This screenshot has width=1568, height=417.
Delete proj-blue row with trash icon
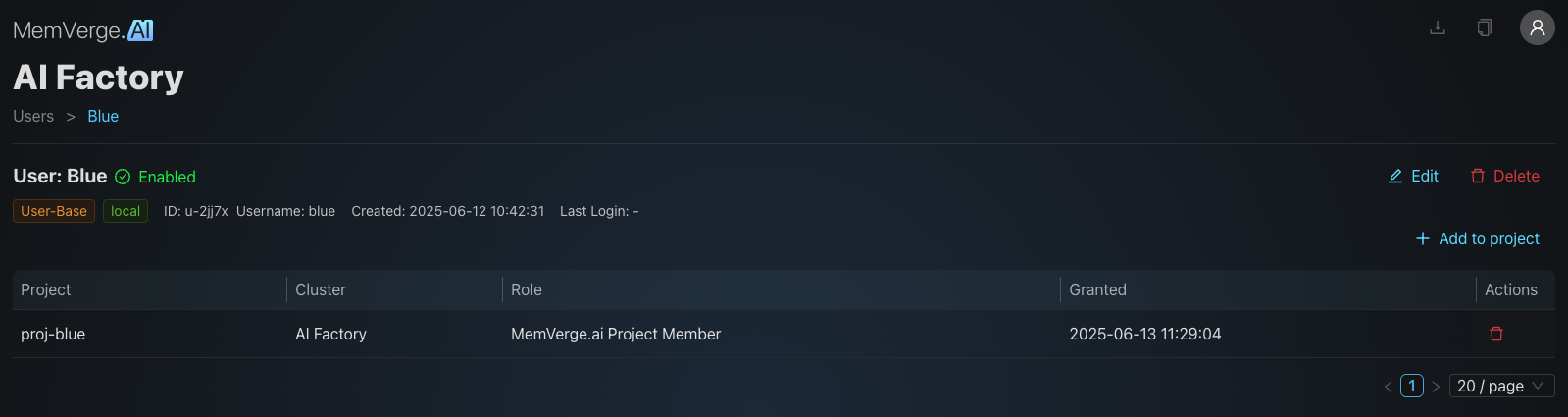(x=1496, y=334)
